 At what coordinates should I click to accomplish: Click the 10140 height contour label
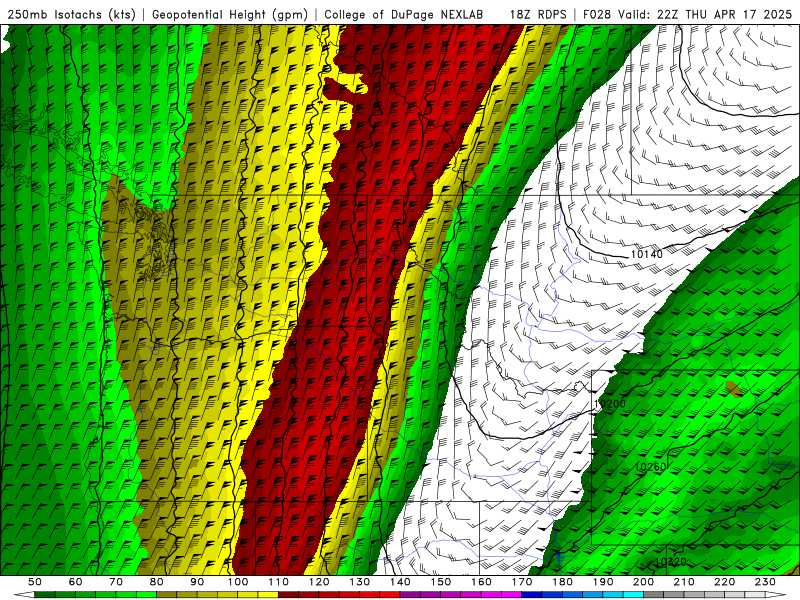coord(646,254)
